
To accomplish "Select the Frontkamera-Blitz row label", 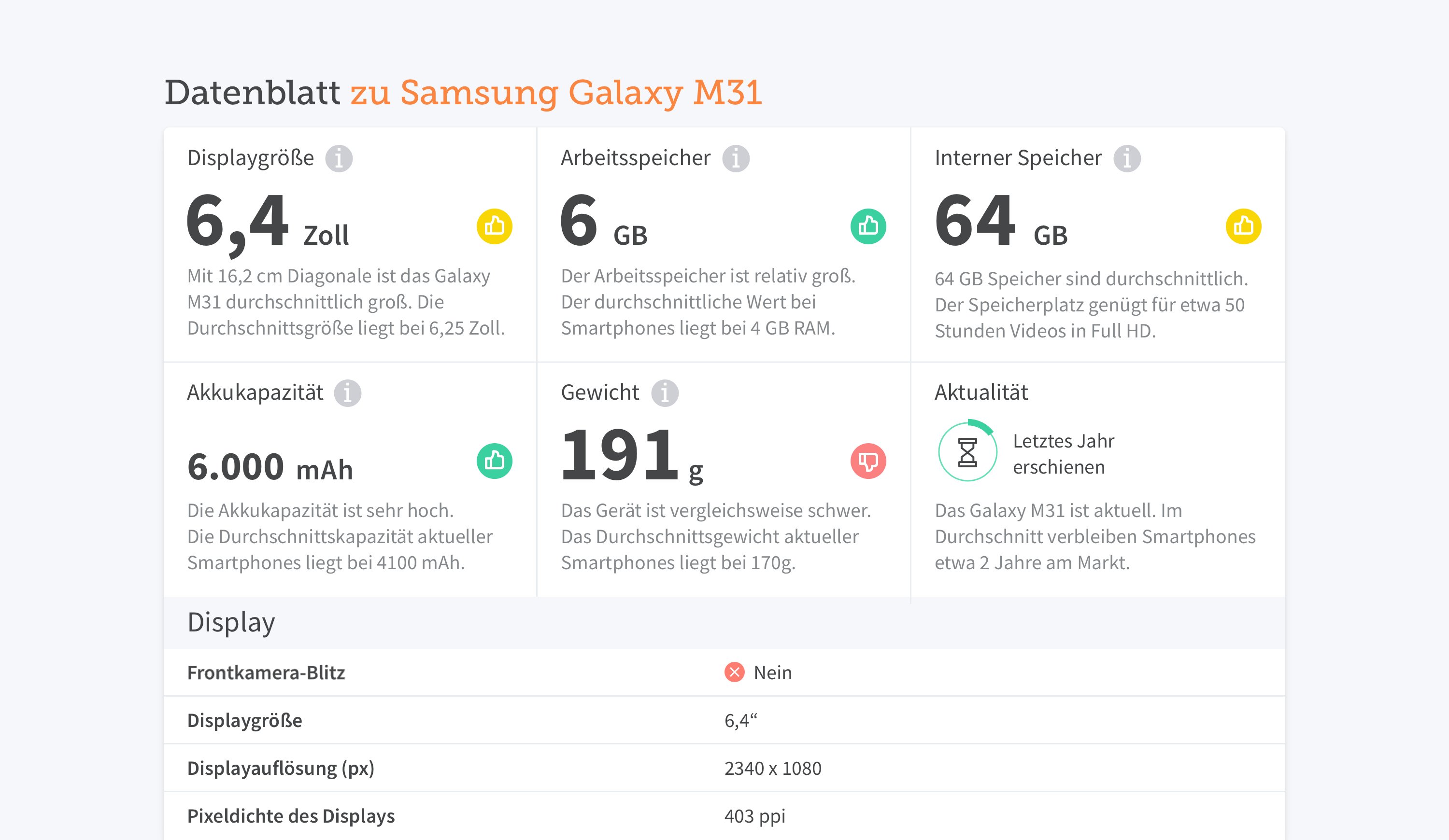I will (x=266, y=673).
